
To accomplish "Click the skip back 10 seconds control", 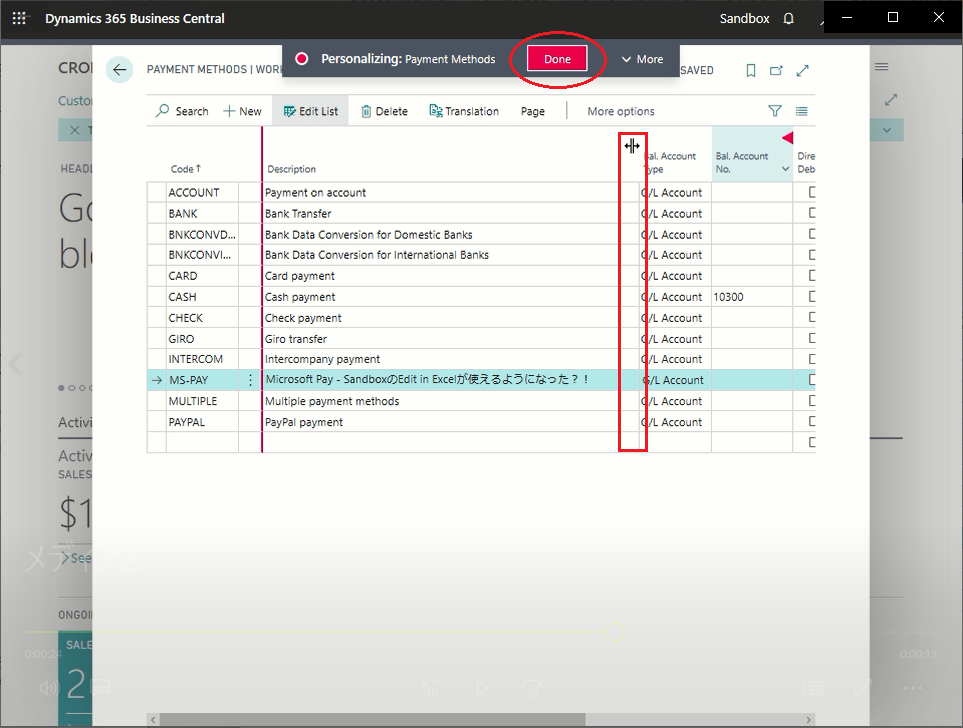I will coord(432,688).
